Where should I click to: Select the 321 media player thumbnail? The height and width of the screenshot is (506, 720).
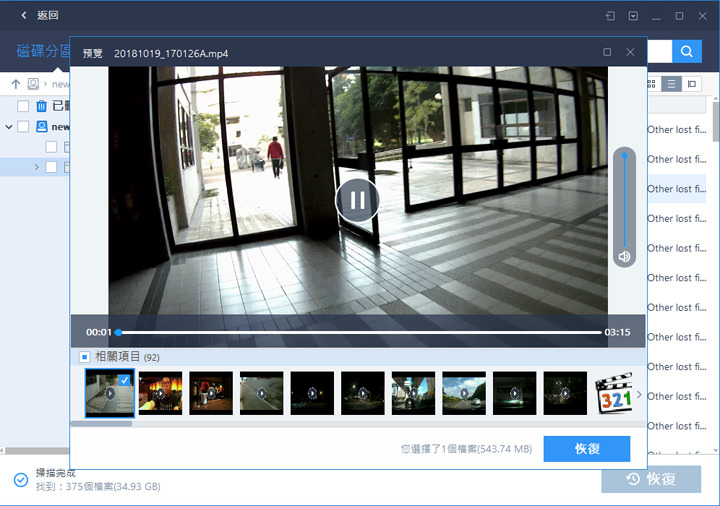613,394
